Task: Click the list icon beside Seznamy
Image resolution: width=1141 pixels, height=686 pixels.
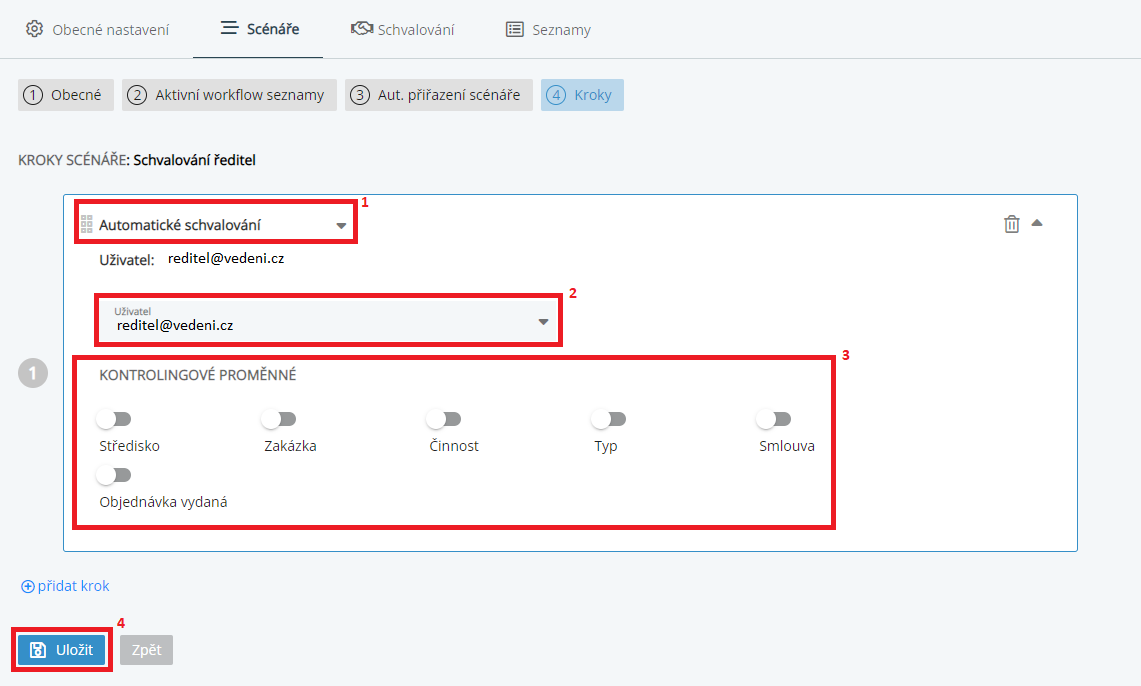Action: click(515, 29)
